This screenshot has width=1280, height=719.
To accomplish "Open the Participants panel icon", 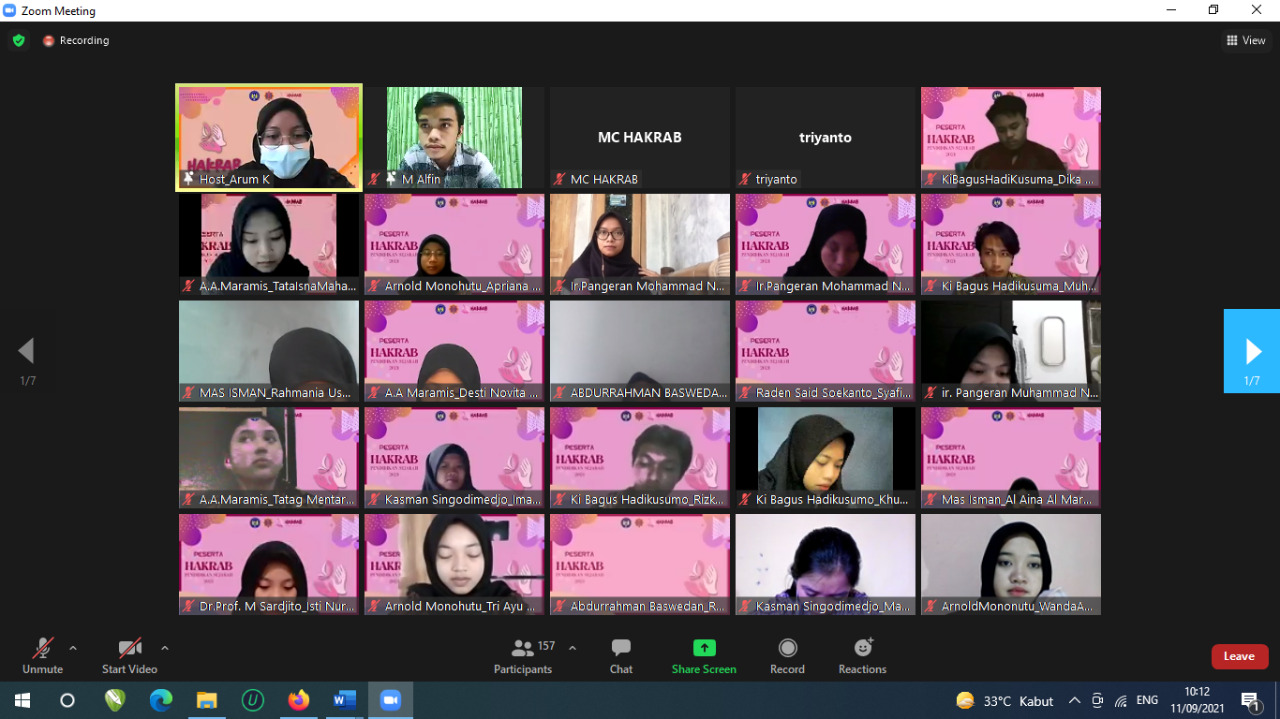I will 522,648.
